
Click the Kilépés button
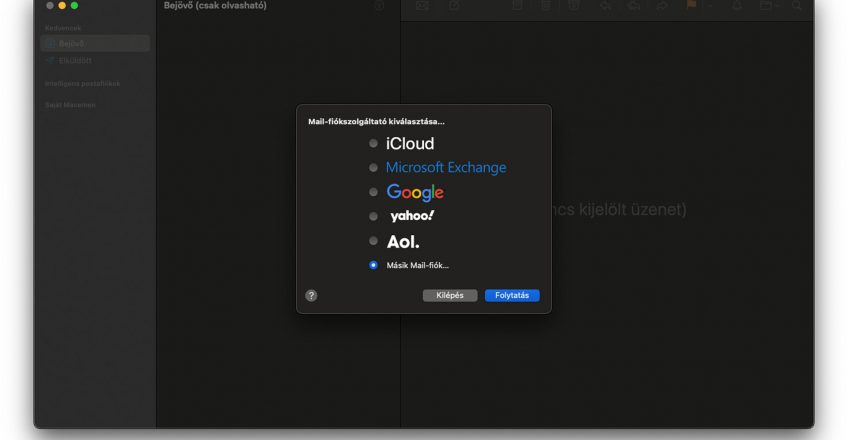450,295
